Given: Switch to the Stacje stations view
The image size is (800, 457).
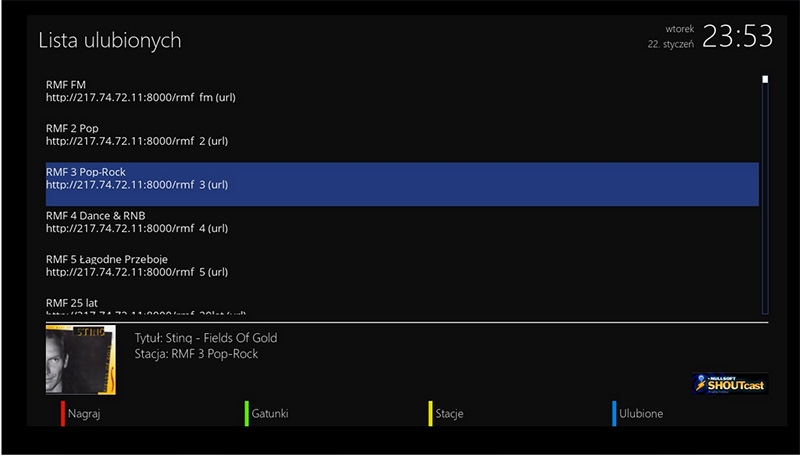Looking at the screenshot, I should pos(449,414).
